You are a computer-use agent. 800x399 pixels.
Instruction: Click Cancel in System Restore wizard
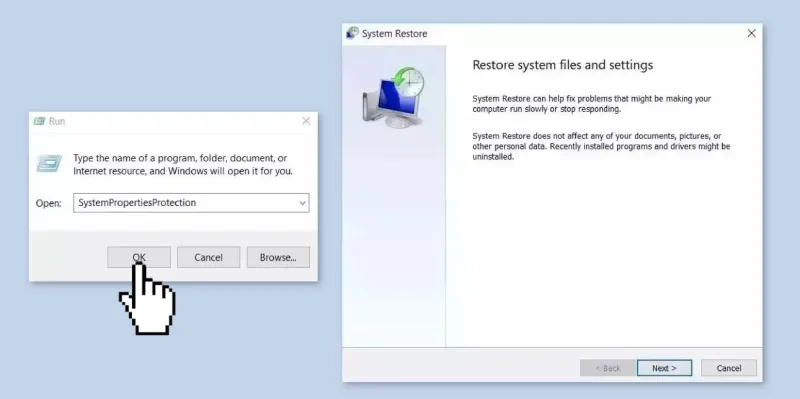click(729, 368)
